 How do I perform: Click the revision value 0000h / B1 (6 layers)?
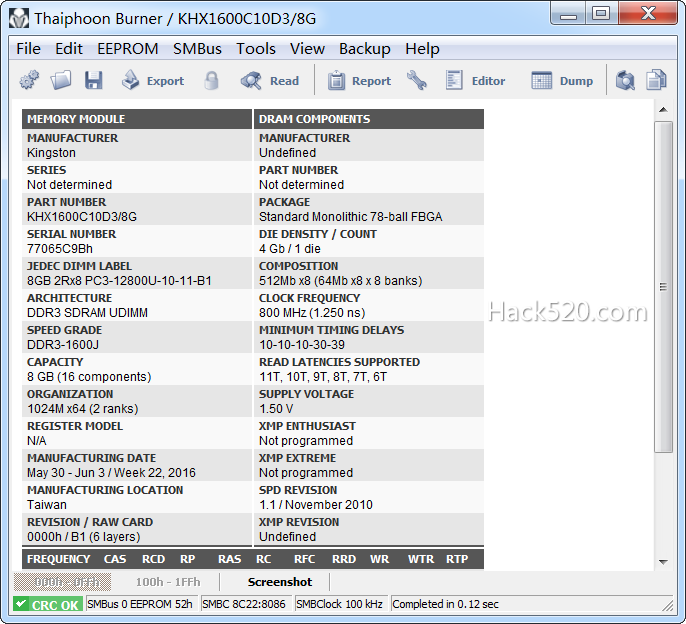click(x=84, y=536)
